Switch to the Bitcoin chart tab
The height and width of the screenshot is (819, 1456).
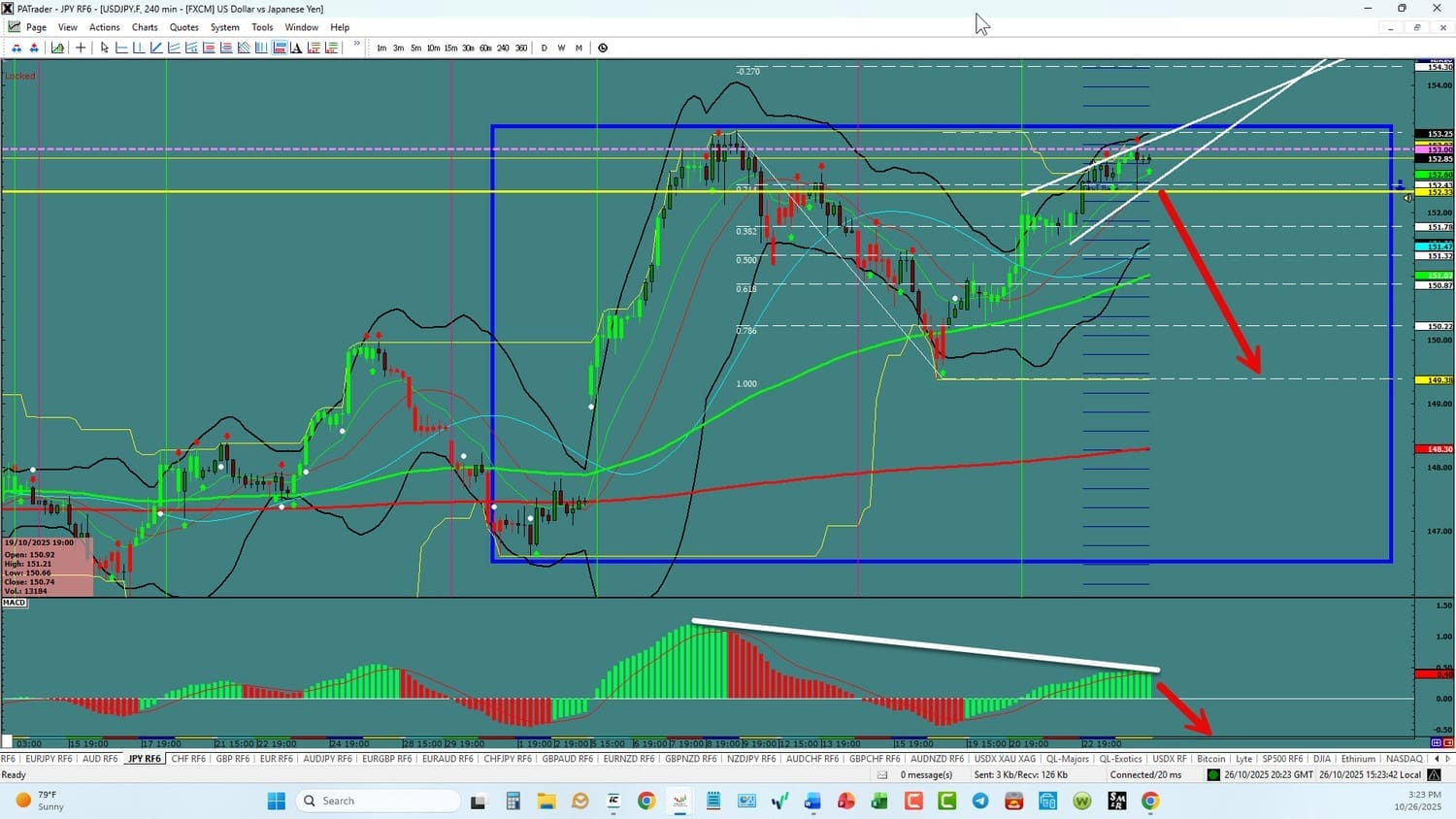1210,759
